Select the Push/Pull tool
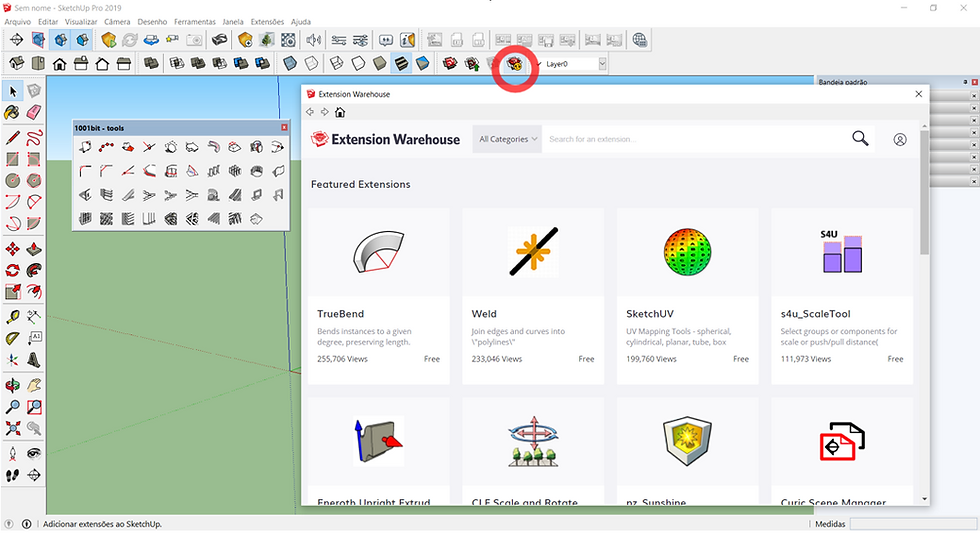Image resolution: width=980 pixels, height=533 pixels. coord(34,249)
